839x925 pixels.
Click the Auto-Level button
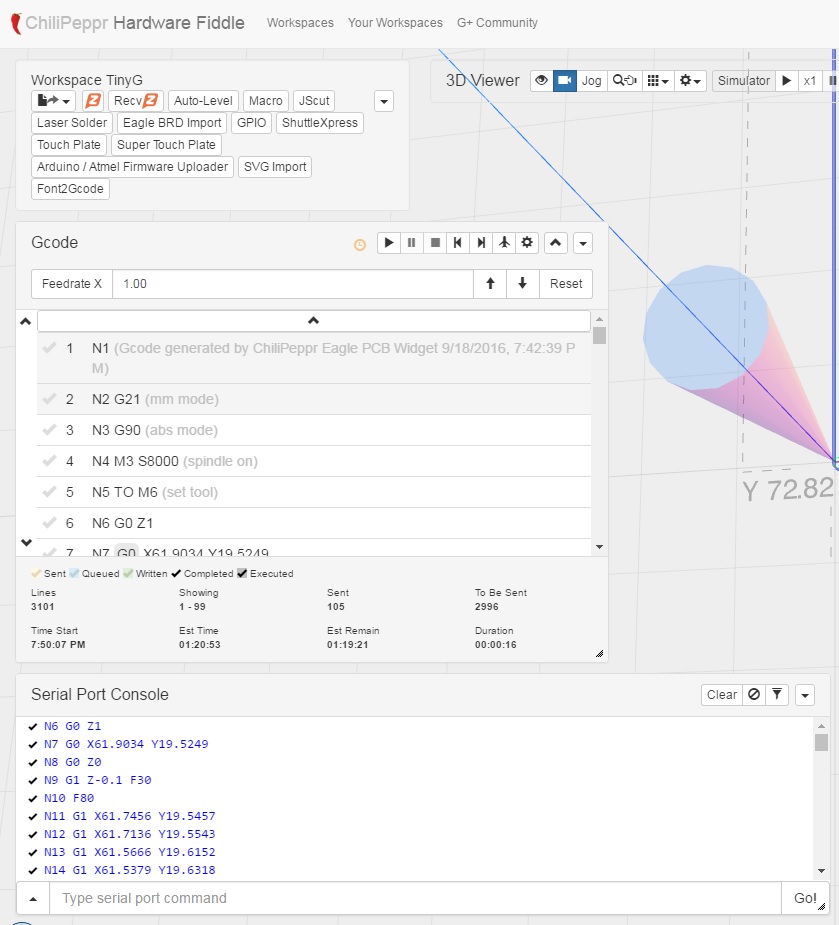(x=202, y=101)
